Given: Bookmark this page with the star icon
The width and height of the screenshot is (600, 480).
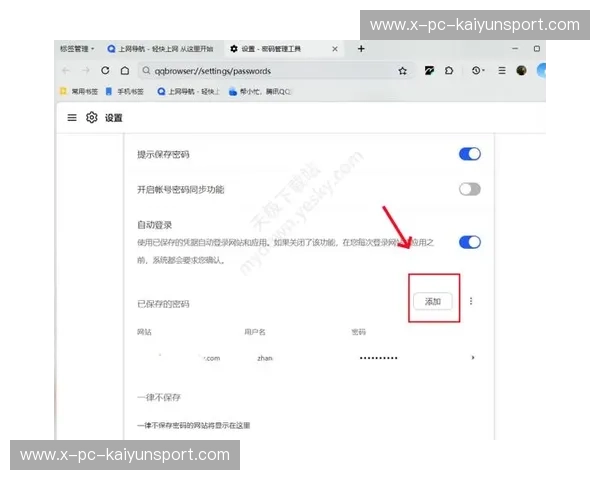Looking at the screenshot, I should [402, 71].
